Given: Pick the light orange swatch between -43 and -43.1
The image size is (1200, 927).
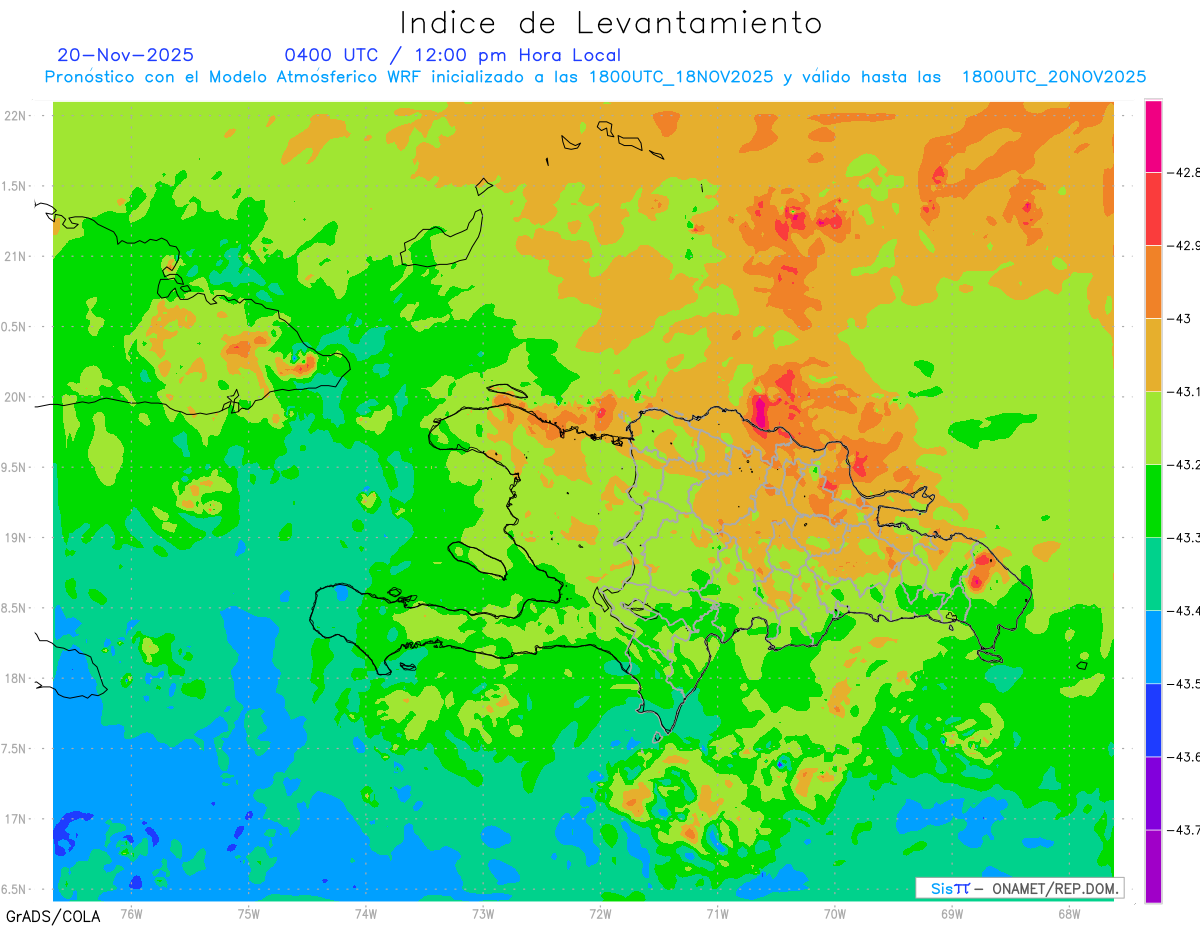Looking at the screenshot, I should pyautogui.click(x=1153, y=355).
